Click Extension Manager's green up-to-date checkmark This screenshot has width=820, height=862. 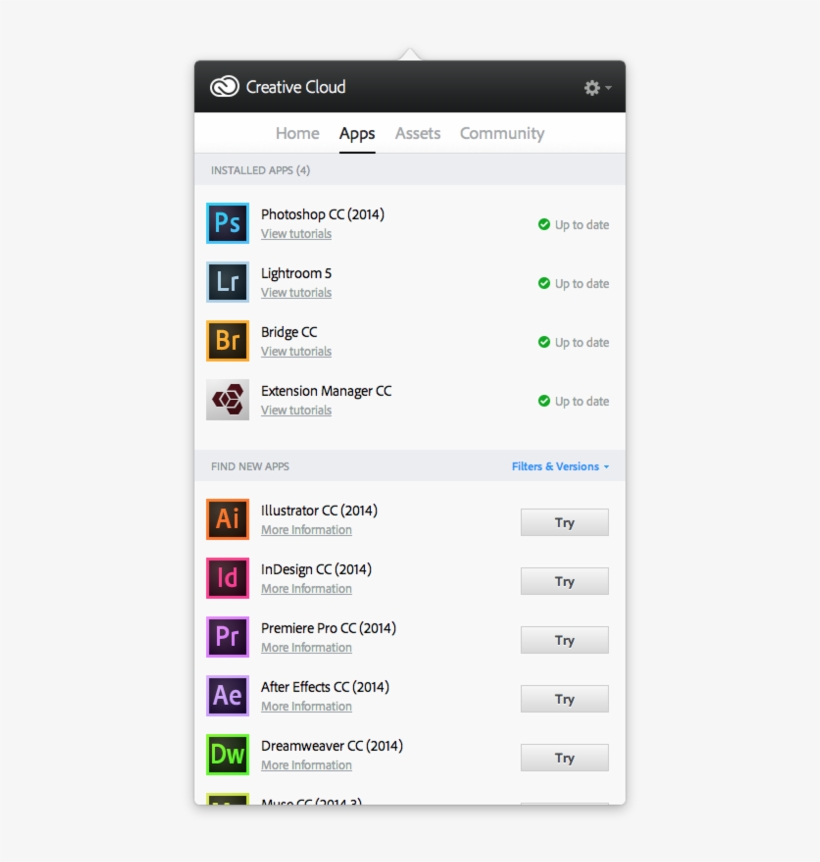click(x=544, y=401)
